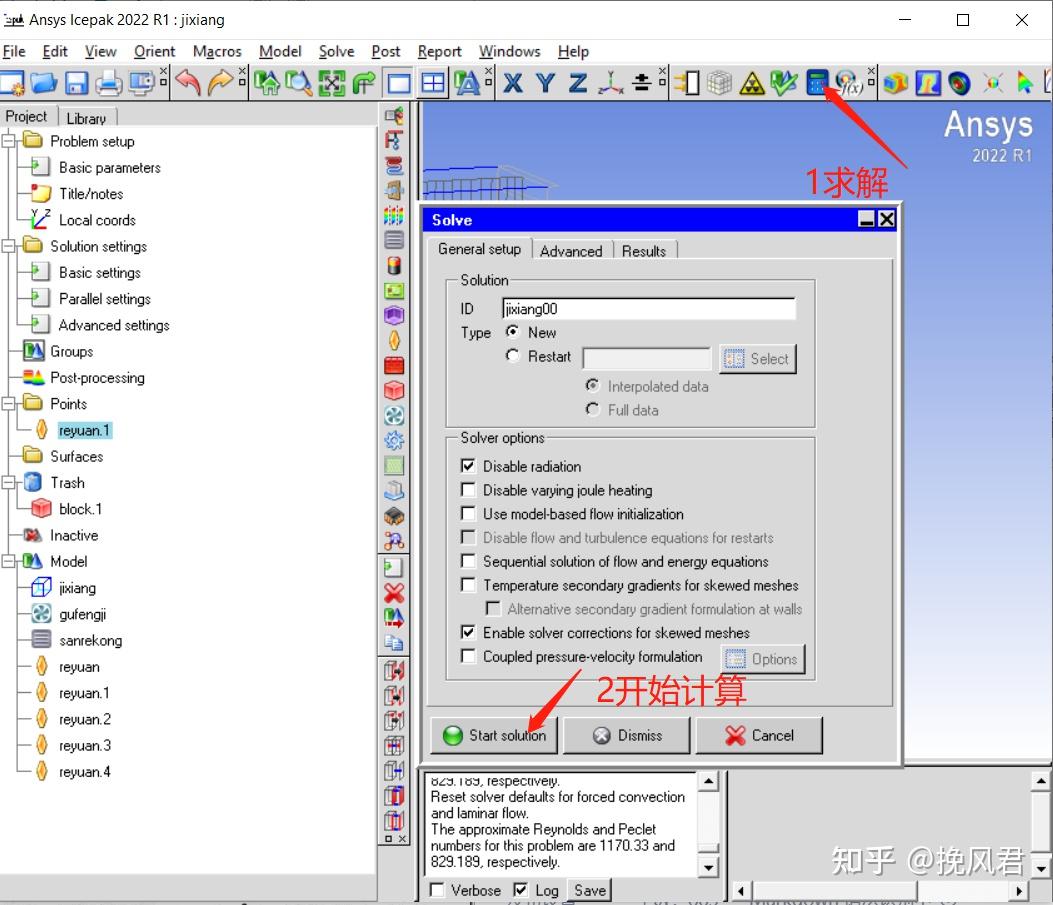
Task: Orient view along Y axis
Action: click(x=545, y=83)
